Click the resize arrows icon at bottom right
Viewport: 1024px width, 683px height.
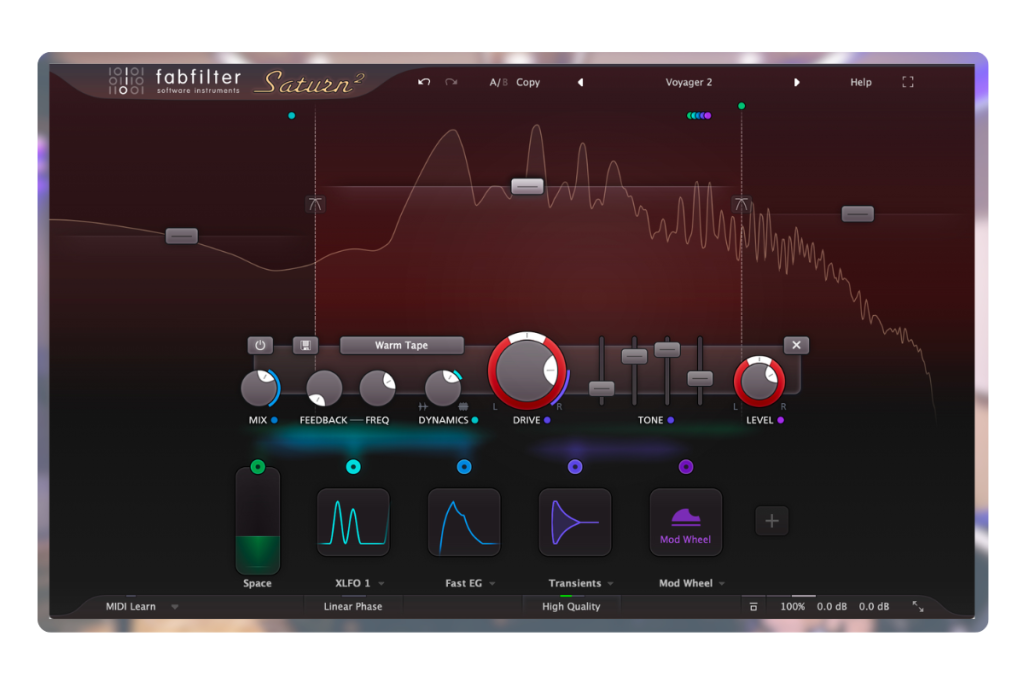tap(918, 606)
